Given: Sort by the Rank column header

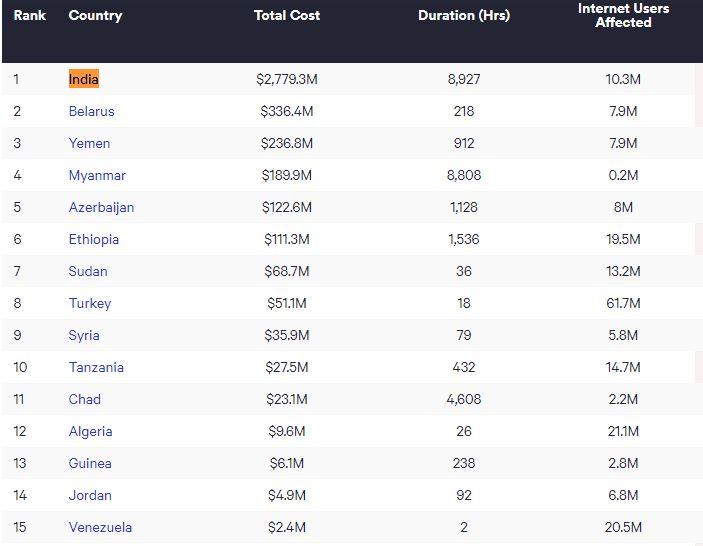Looking at the screenshot, I should pyautogui.click(x=30, y=16).
